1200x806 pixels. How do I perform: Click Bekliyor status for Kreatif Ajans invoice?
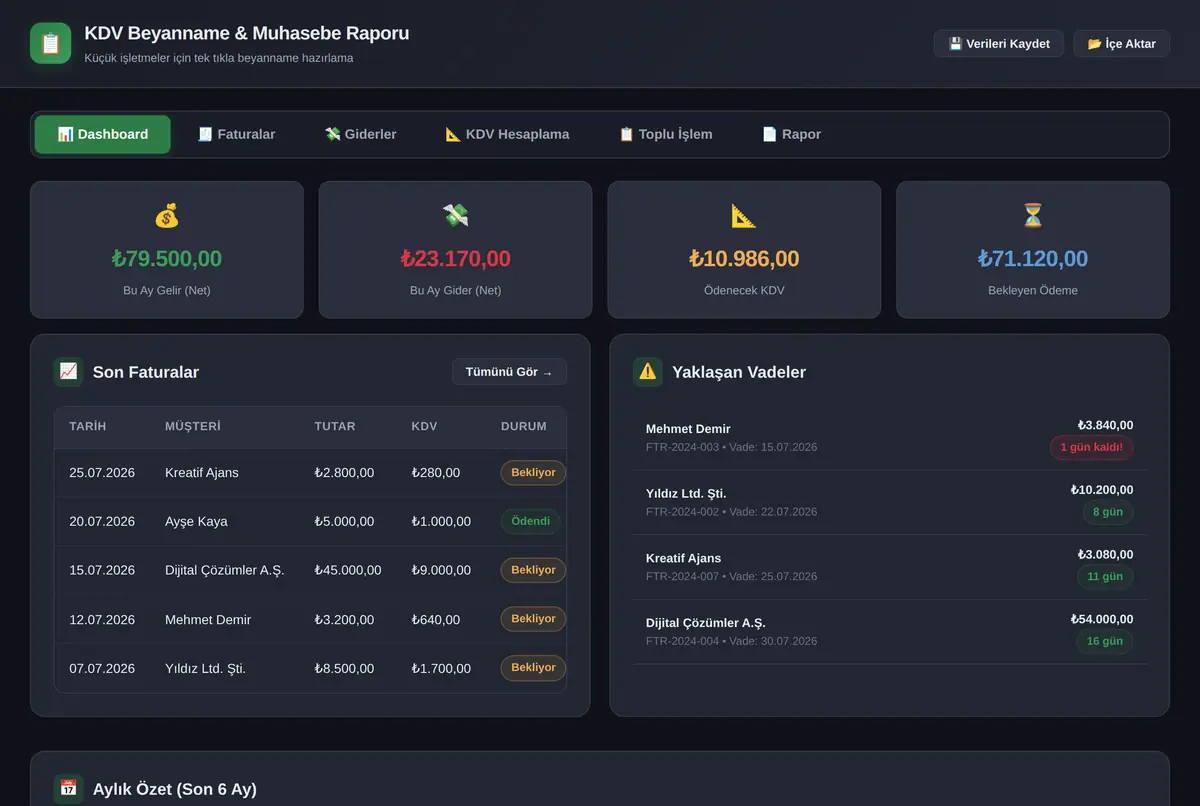tap(533, 472)
